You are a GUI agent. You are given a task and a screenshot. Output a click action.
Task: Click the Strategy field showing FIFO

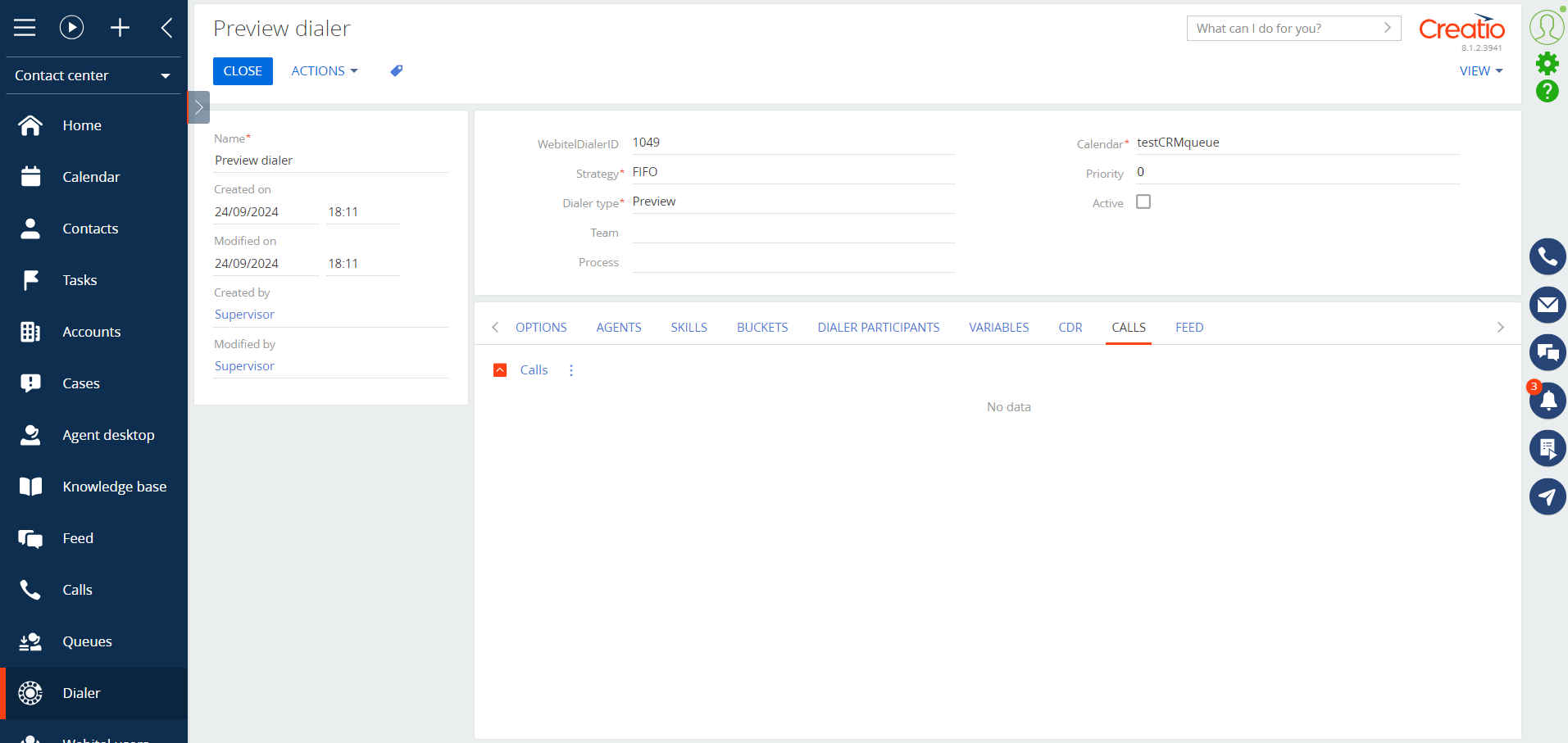pyautogui.click(x=793, y=172)
